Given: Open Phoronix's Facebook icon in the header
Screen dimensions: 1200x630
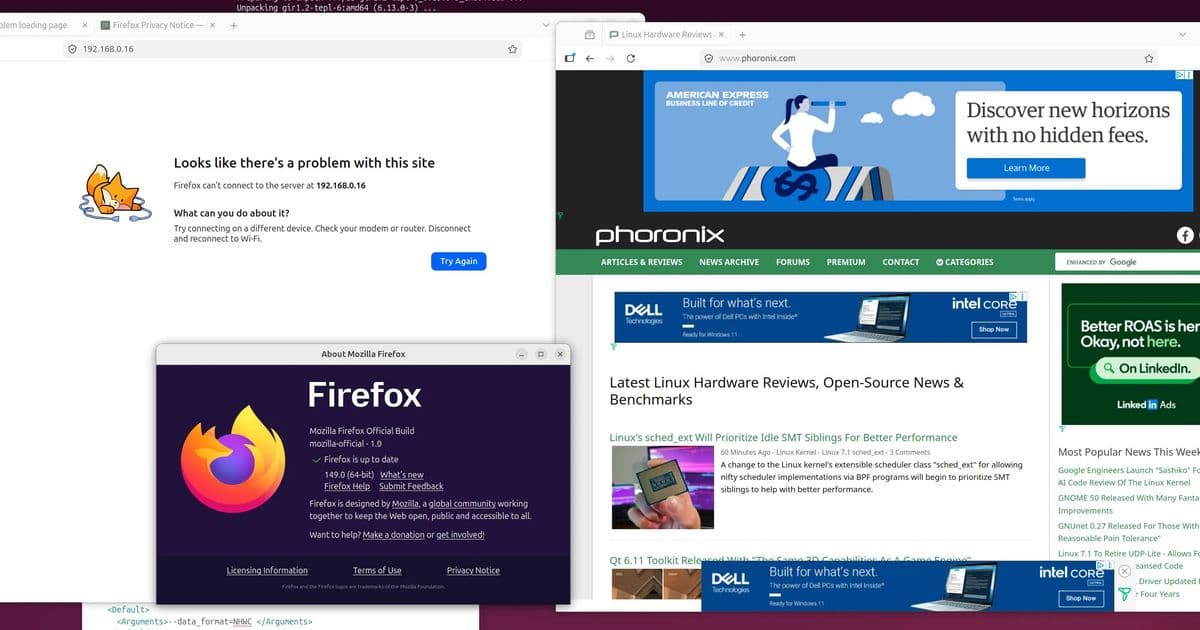Looking at the screenshot, I should pyautogui.click(x=1185, y=235).
